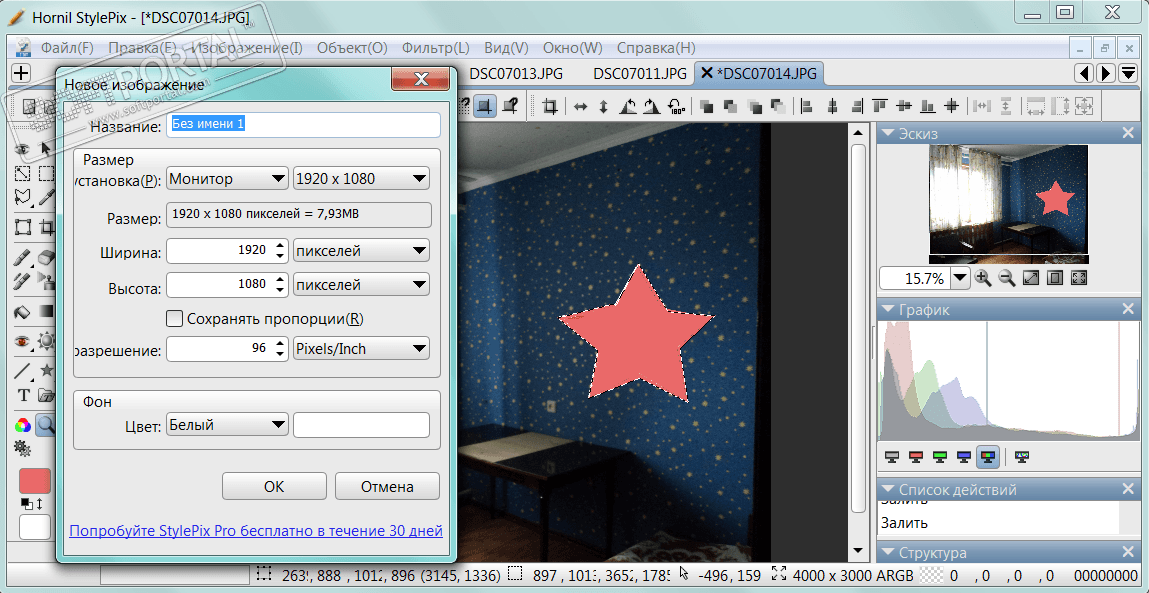Switch to DSC07011.JPG tab

coord(640,73)
